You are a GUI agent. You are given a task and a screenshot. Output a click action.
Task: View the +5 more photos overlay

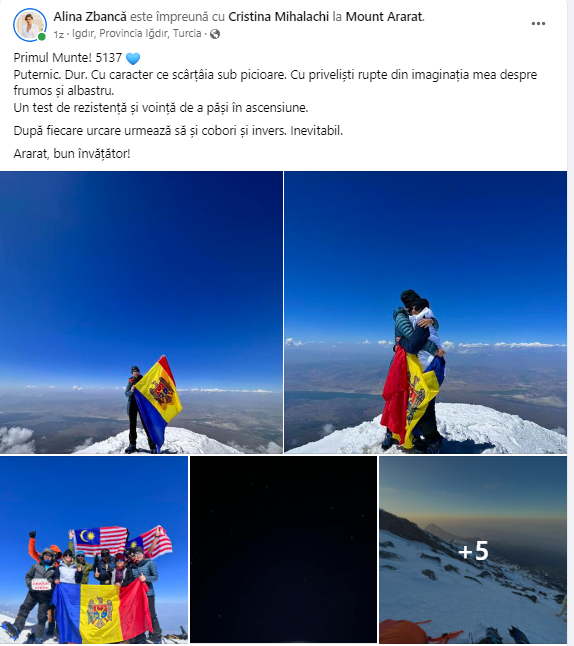tap(473, 550)
